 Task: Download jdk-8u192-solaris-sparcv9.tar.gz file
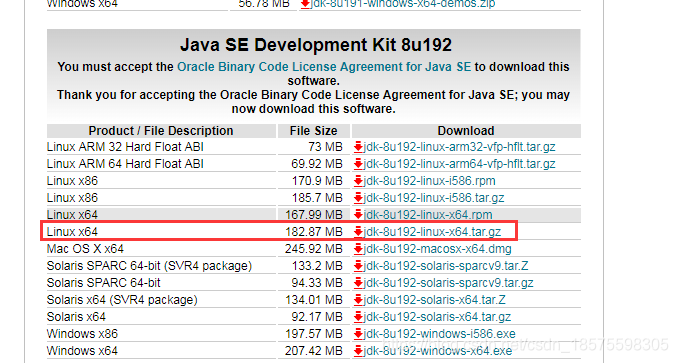click(448, 283)
